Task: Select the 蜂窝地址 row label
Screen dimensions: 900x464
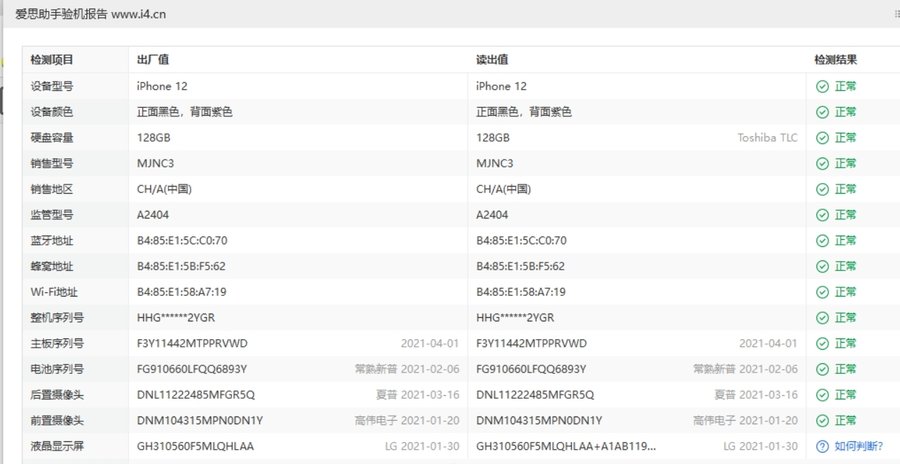Action: coord(52,266)
